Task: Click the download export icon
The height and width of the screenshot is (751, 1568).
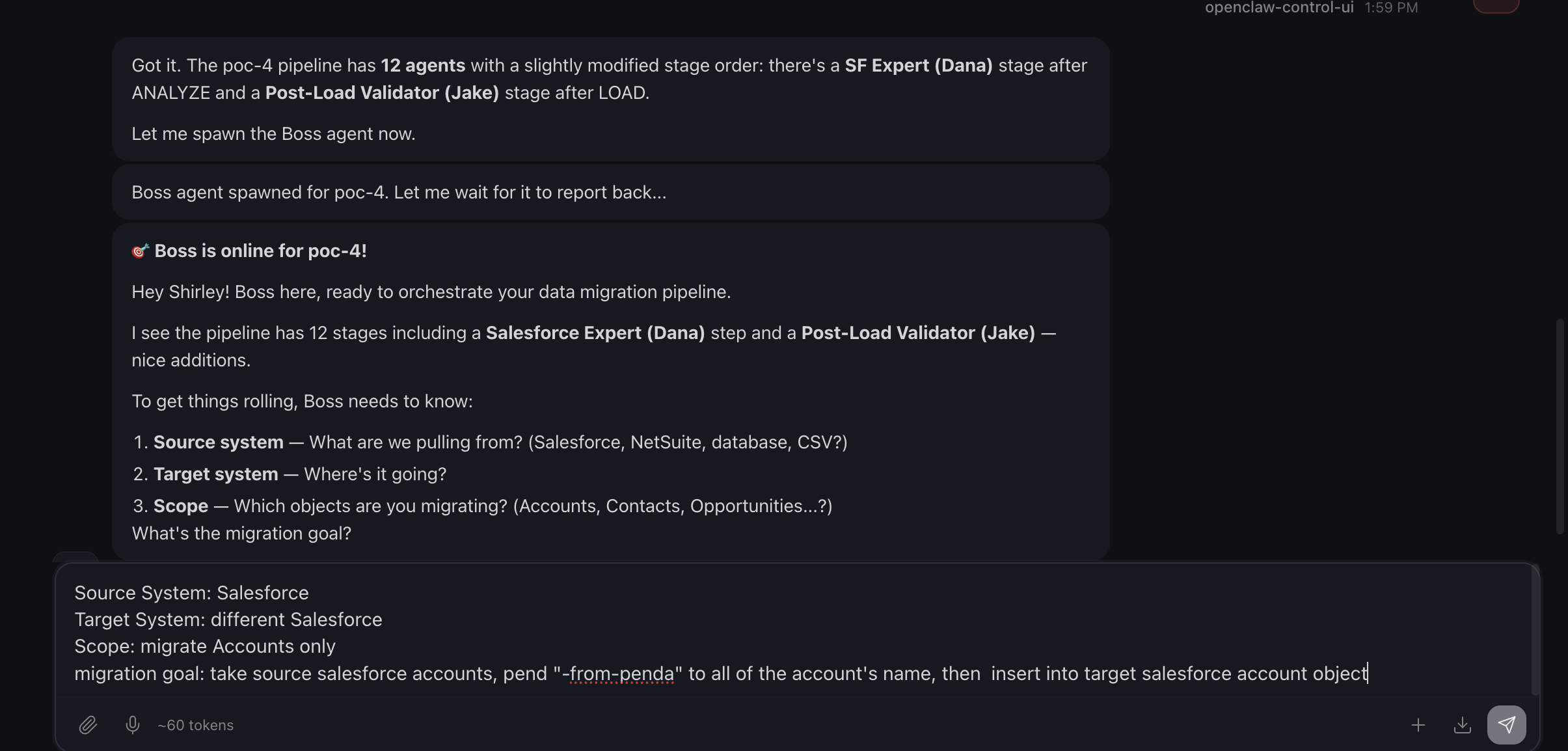Action: coord(1463,725)
